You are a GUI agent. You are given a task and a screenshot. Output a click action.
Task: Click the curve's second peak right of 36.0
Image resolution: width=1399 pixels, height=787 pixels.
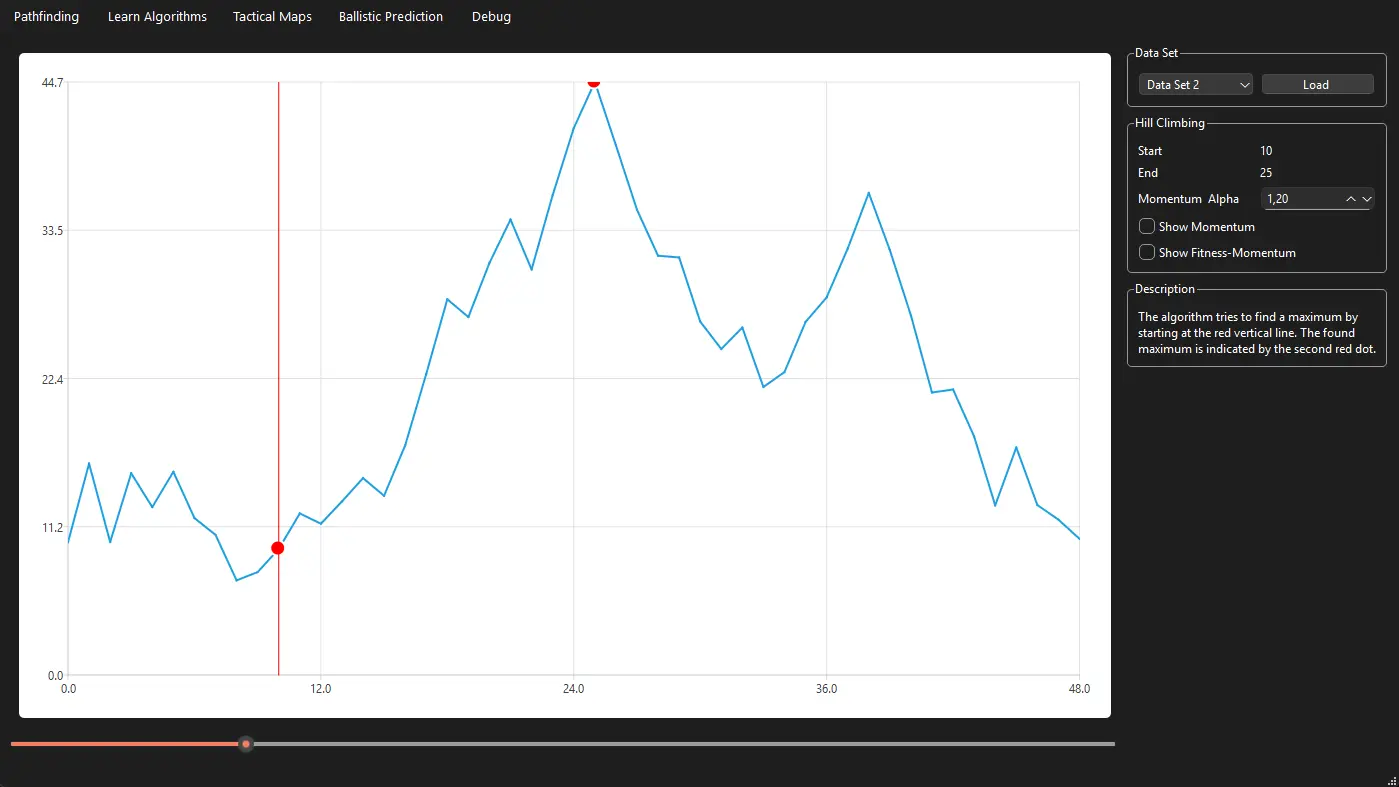(868, 193)
